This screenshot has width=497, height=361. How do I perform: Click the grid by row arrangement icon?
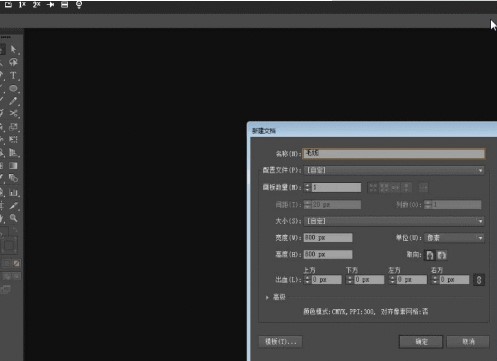point(373,188)
